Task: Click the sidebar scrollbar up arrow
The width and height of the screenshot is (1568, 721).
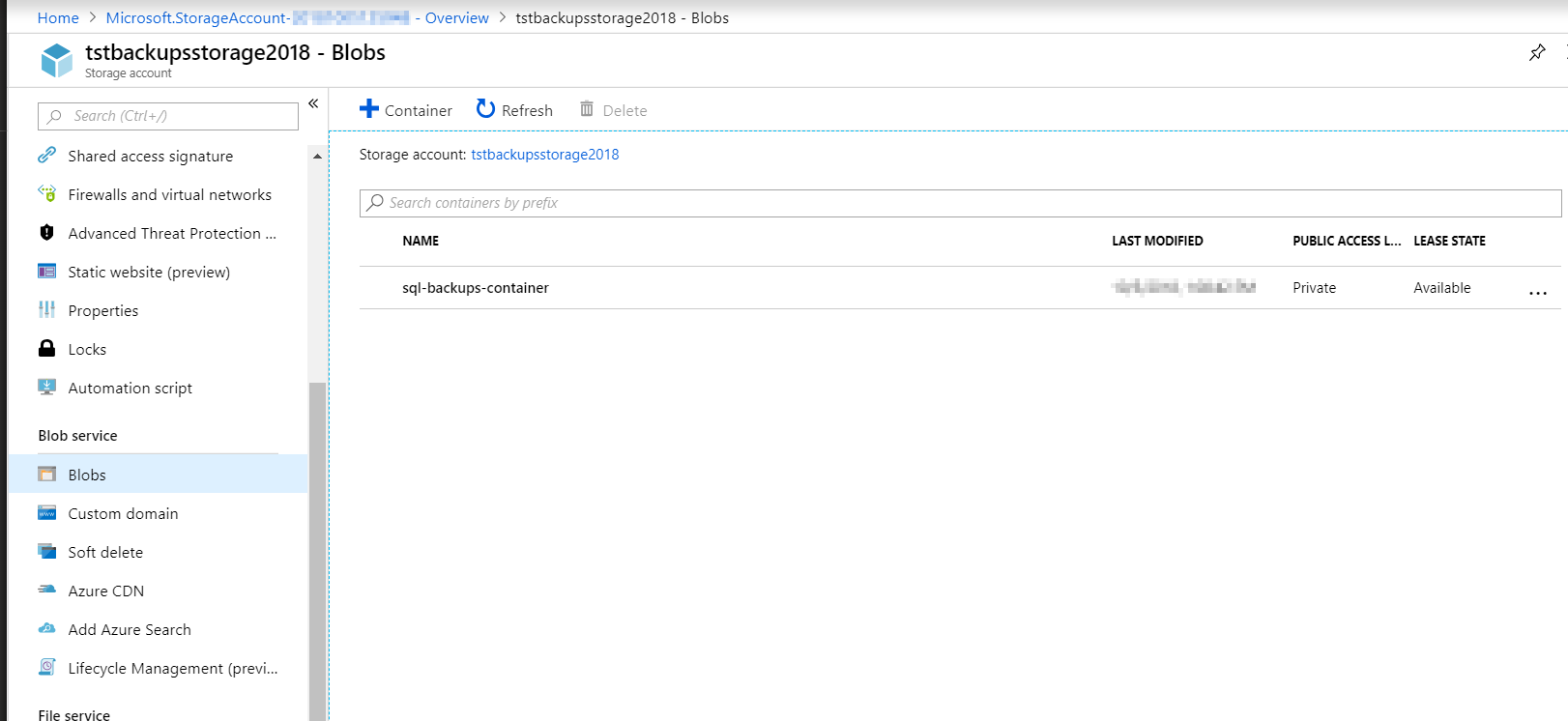Action: pyautogui.click(x=317, y=157)
